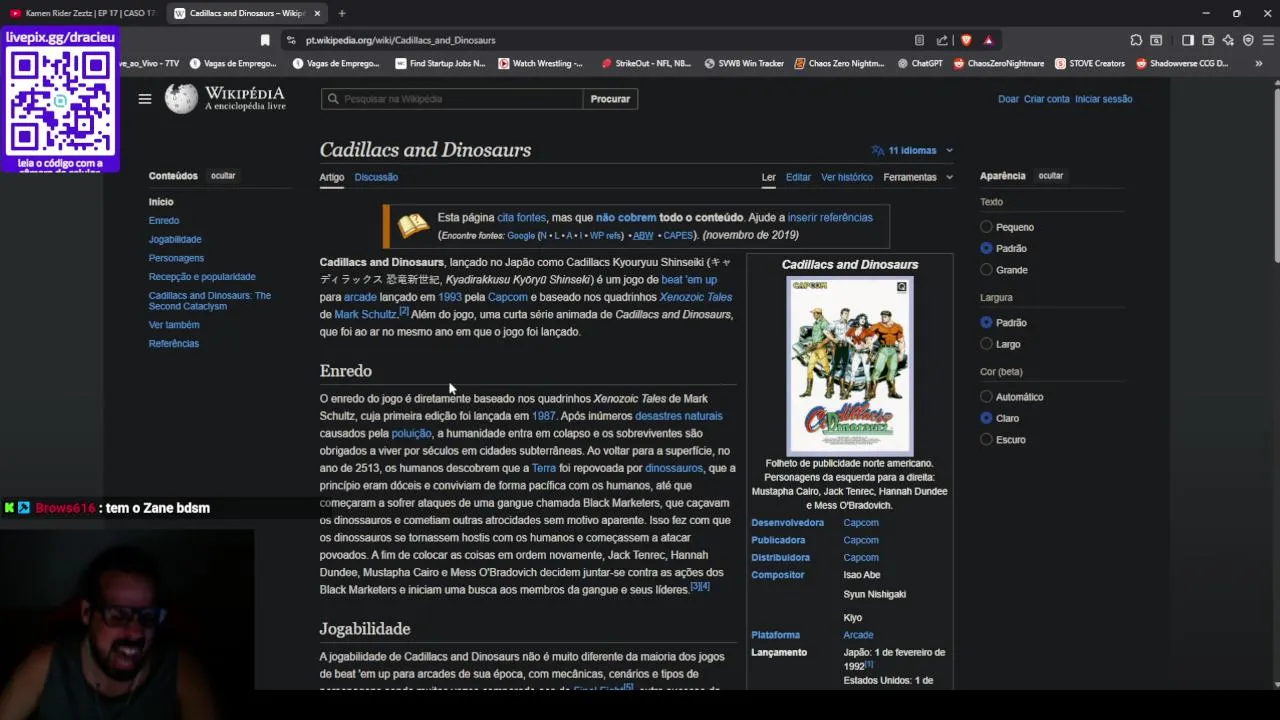Open the Xenozoic Tales link
The image size is (1280, 720).
tap(696, 297)
